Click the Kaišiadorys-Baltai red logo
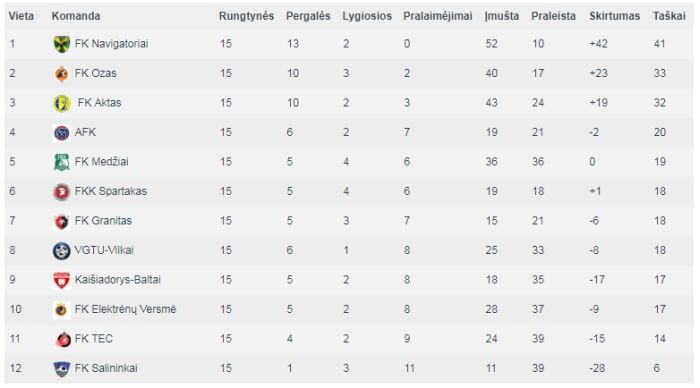700x388 pixels. pos(62,280)
